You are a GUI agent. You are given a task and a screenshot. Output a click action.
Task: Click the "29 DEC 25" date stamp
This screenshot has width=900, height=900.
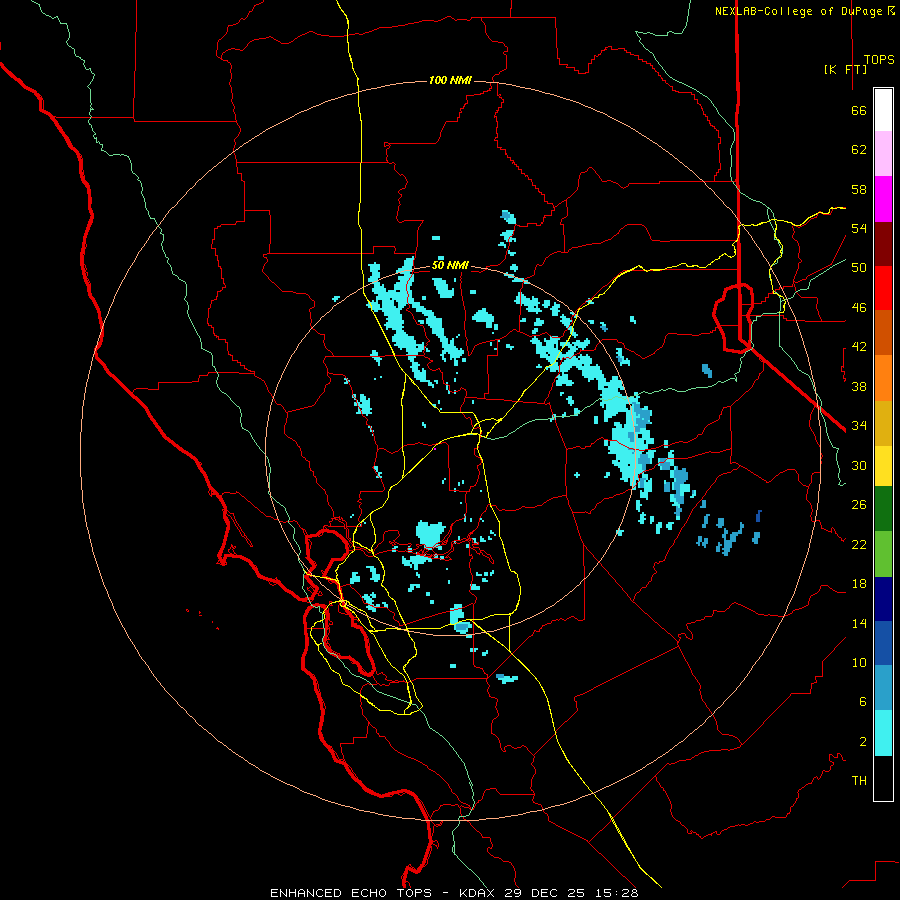545,893
